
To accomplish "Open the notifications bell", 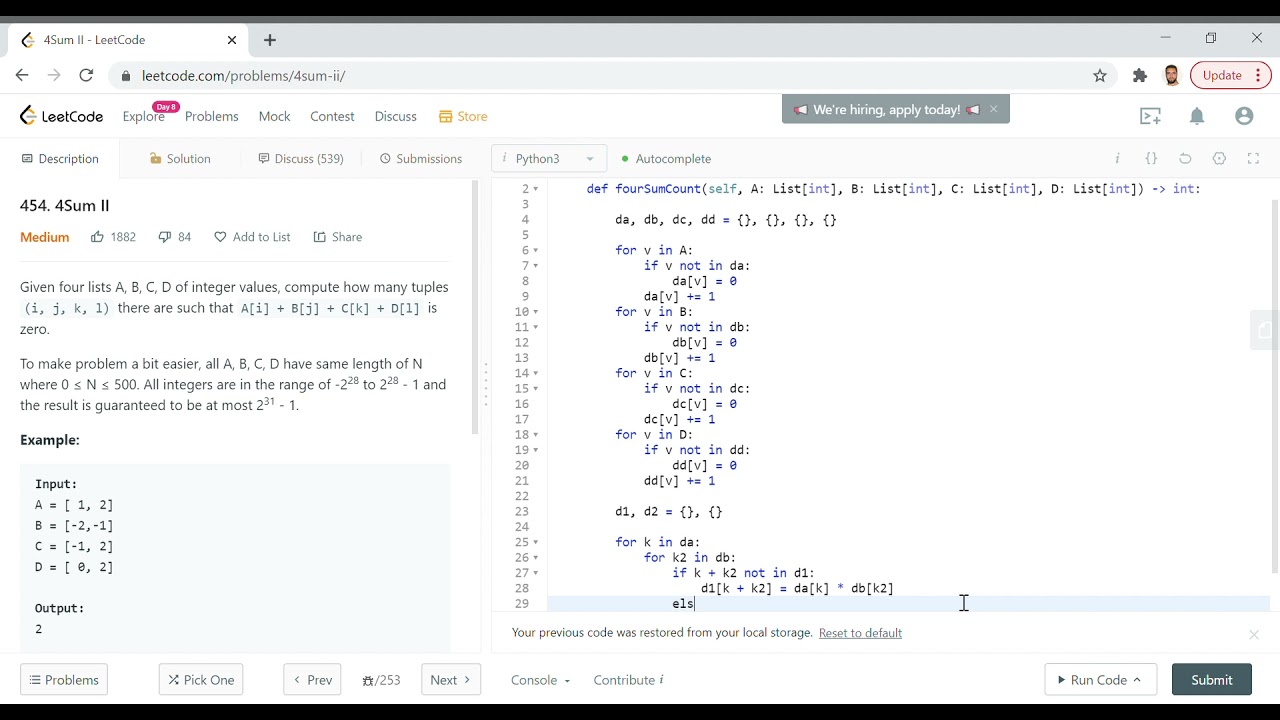I will [x=1197, y=116].
